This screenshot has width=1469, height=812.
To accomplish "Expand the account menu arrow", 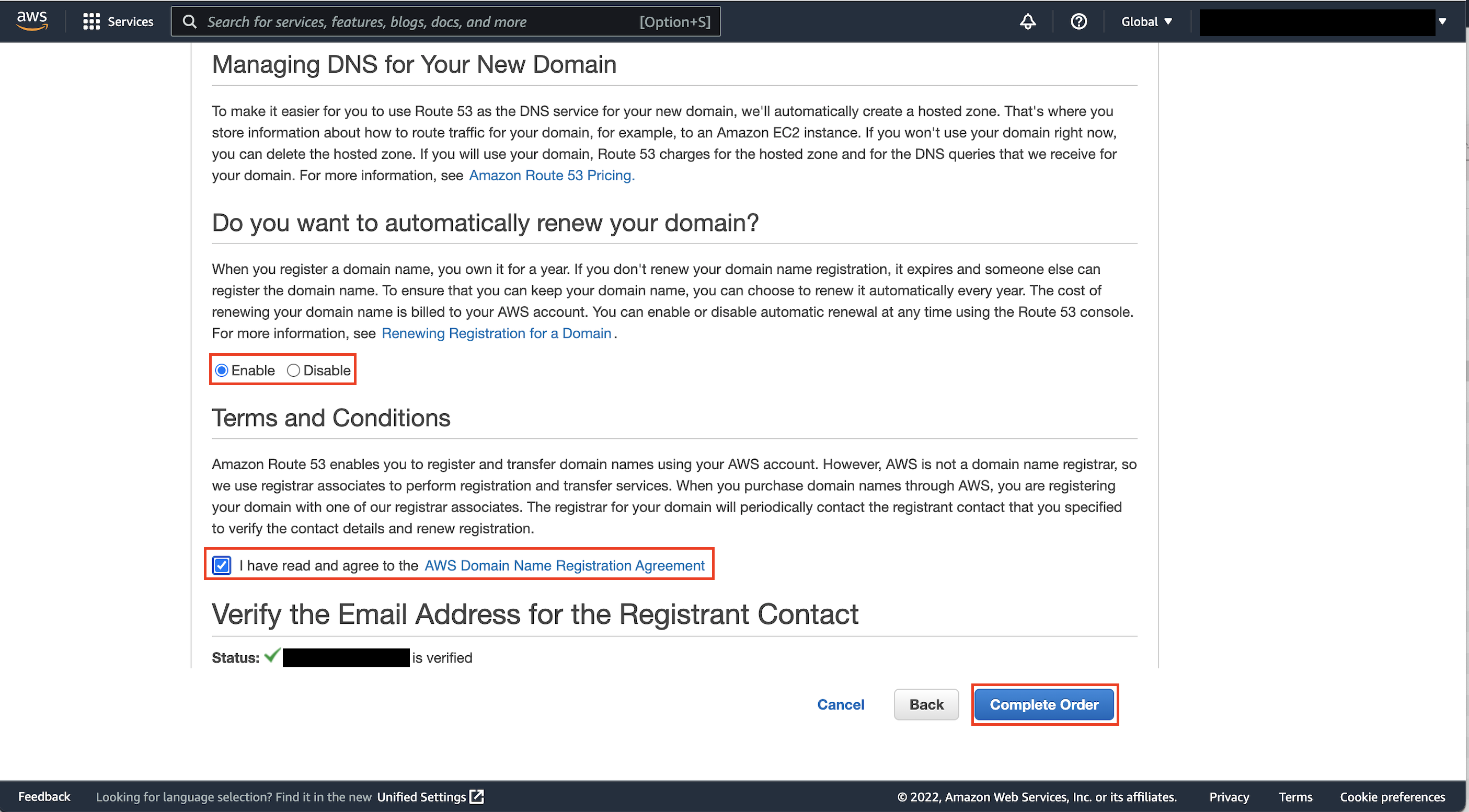I will click(x=1442, y=21).
